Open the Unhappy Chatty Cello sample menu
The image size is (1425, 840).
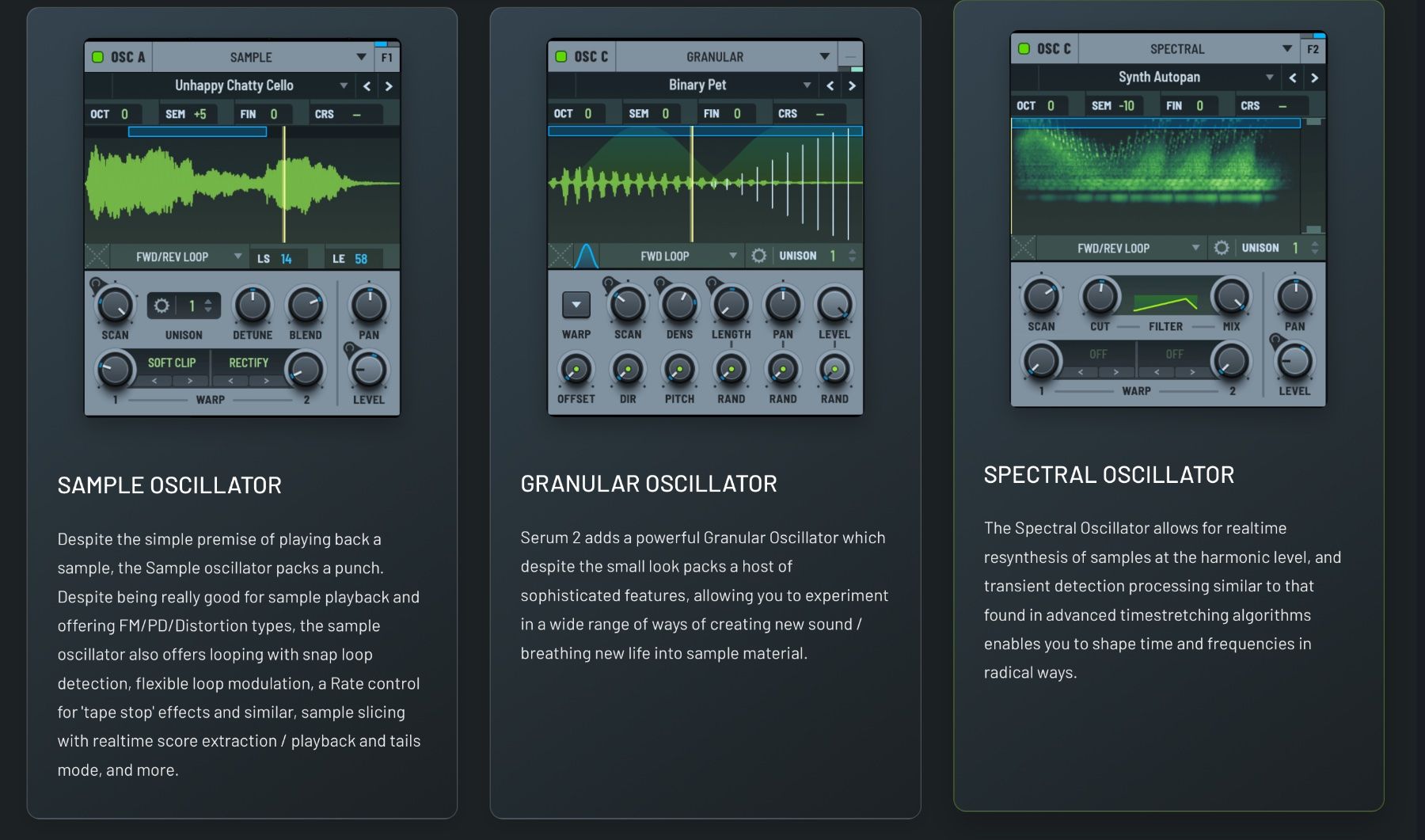click(x=234, y=86)
